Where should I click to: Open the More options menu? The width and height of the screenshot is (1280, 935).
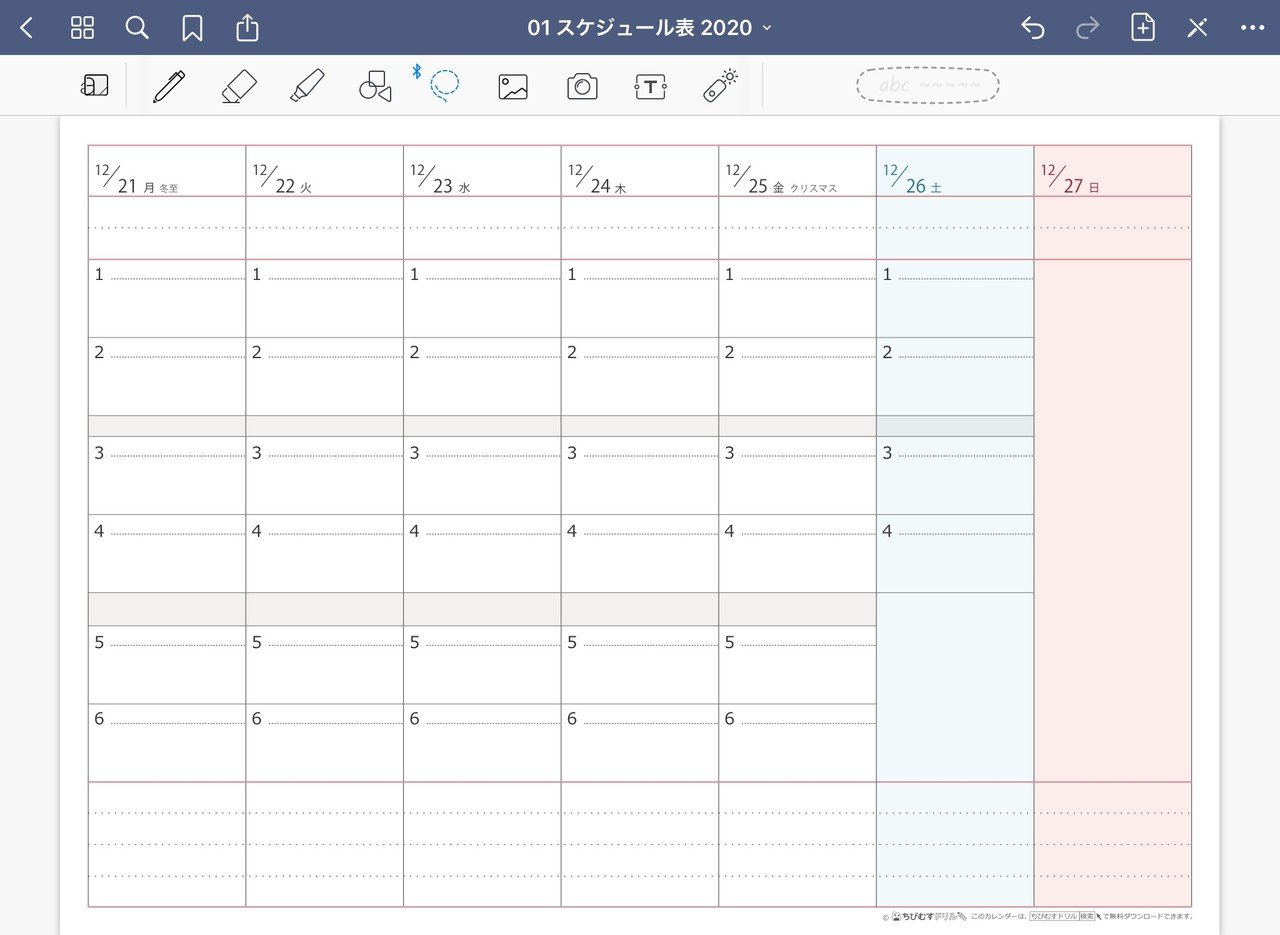pos(1252,27)
